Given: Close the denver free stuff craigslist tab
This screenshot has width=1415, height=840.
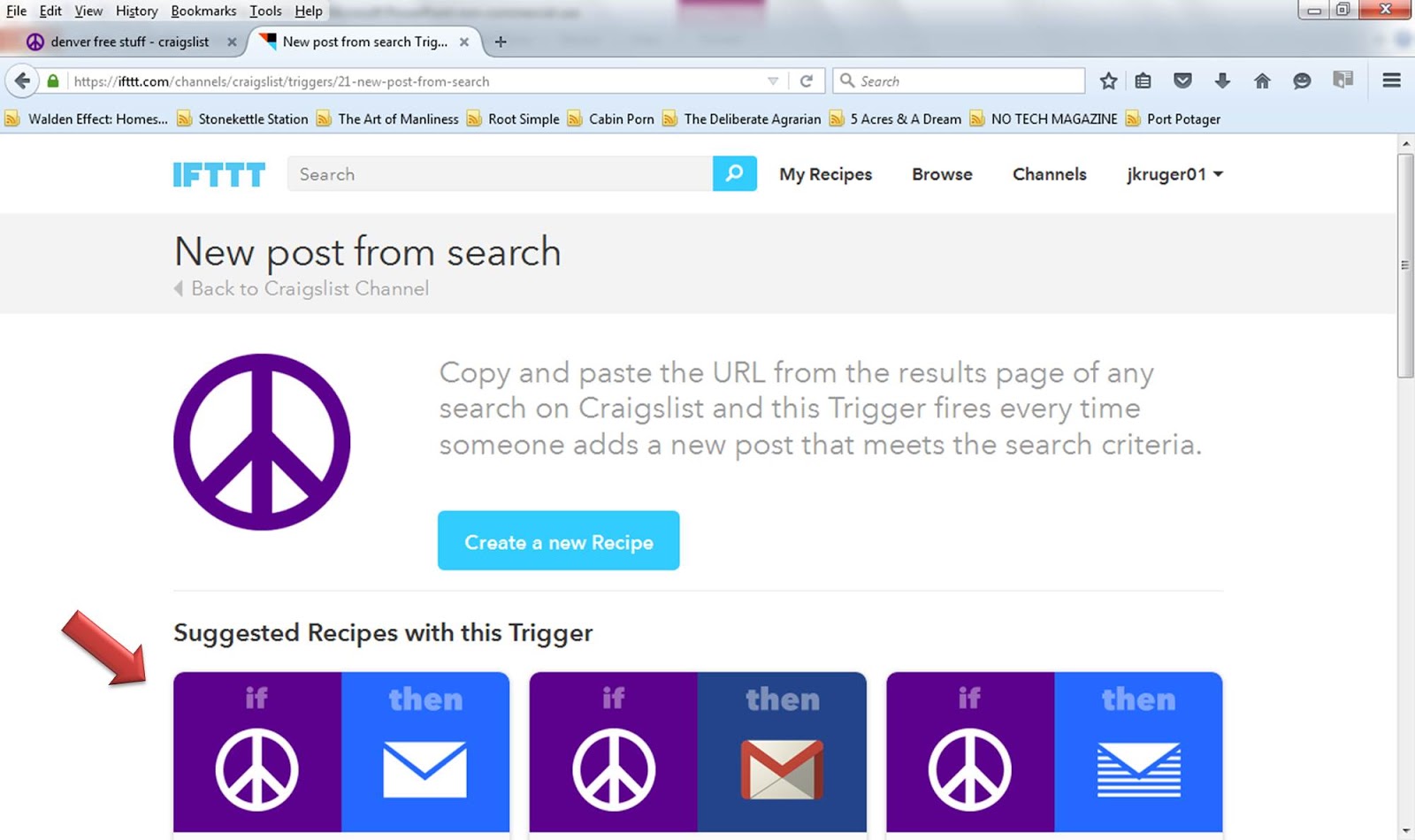Looking at the screenshot, I should tap(232, 42).
